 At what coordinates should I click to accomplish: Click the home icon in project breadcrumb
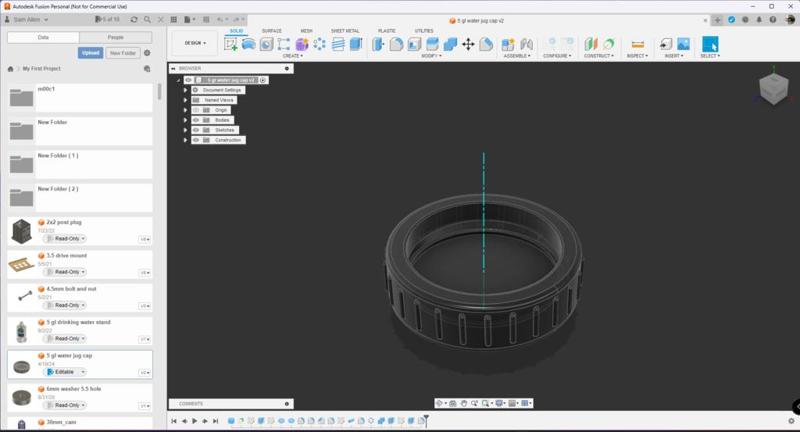pos(11,69)
